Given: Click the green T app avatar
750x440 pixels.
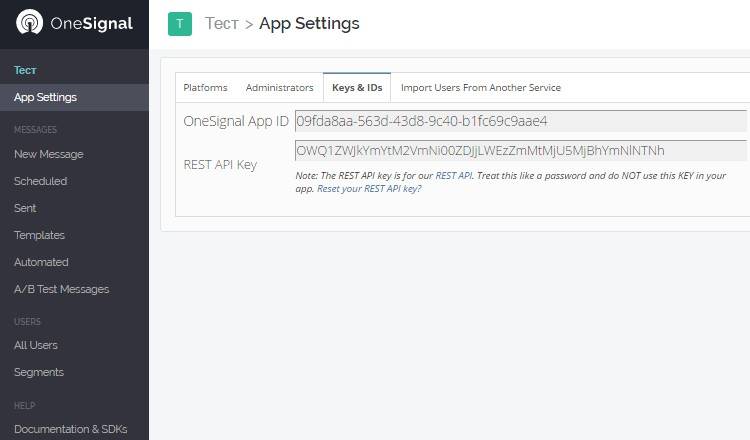Looking at the screenshot, I should click(180, 24).
